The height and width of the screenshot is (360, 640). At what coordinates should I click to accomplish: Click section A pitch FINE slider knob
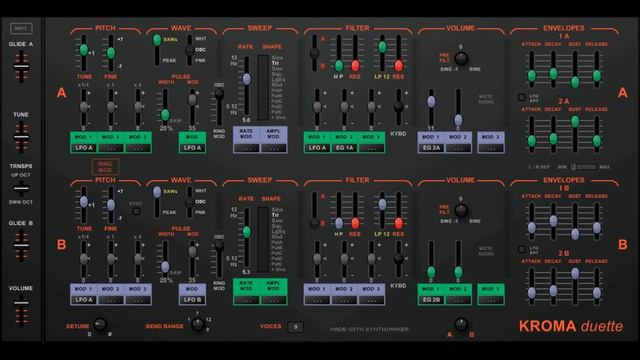[x=111, y=53]
